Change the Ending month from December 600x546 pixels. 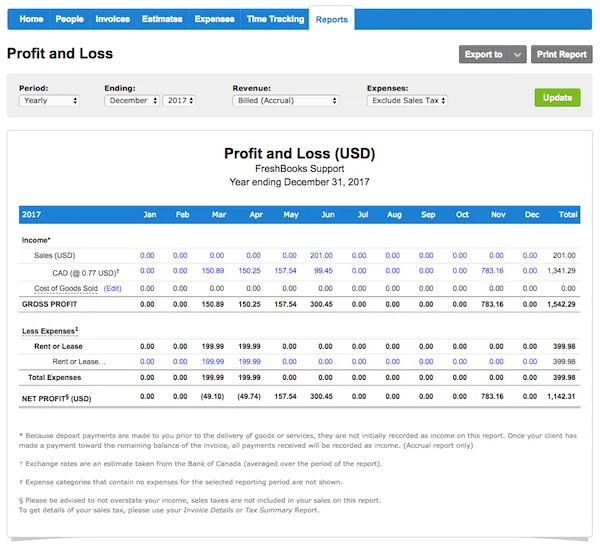pos(131,100)
